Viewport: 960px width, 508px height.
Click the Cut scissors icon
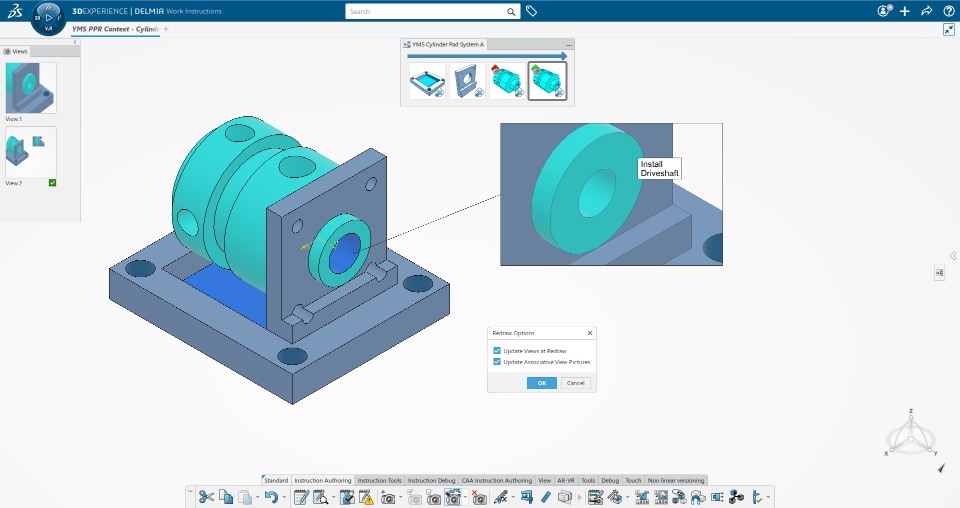click(x=206, y=497)
